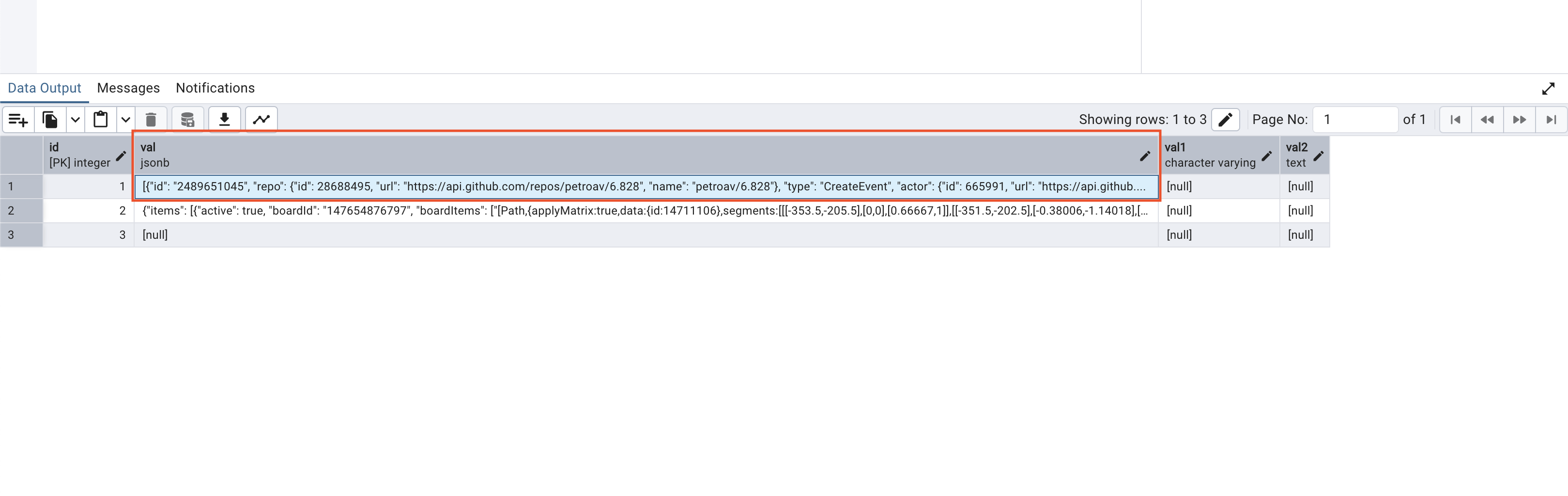
Task: Click the Add row toolbar icon
Action: (18, 120)
